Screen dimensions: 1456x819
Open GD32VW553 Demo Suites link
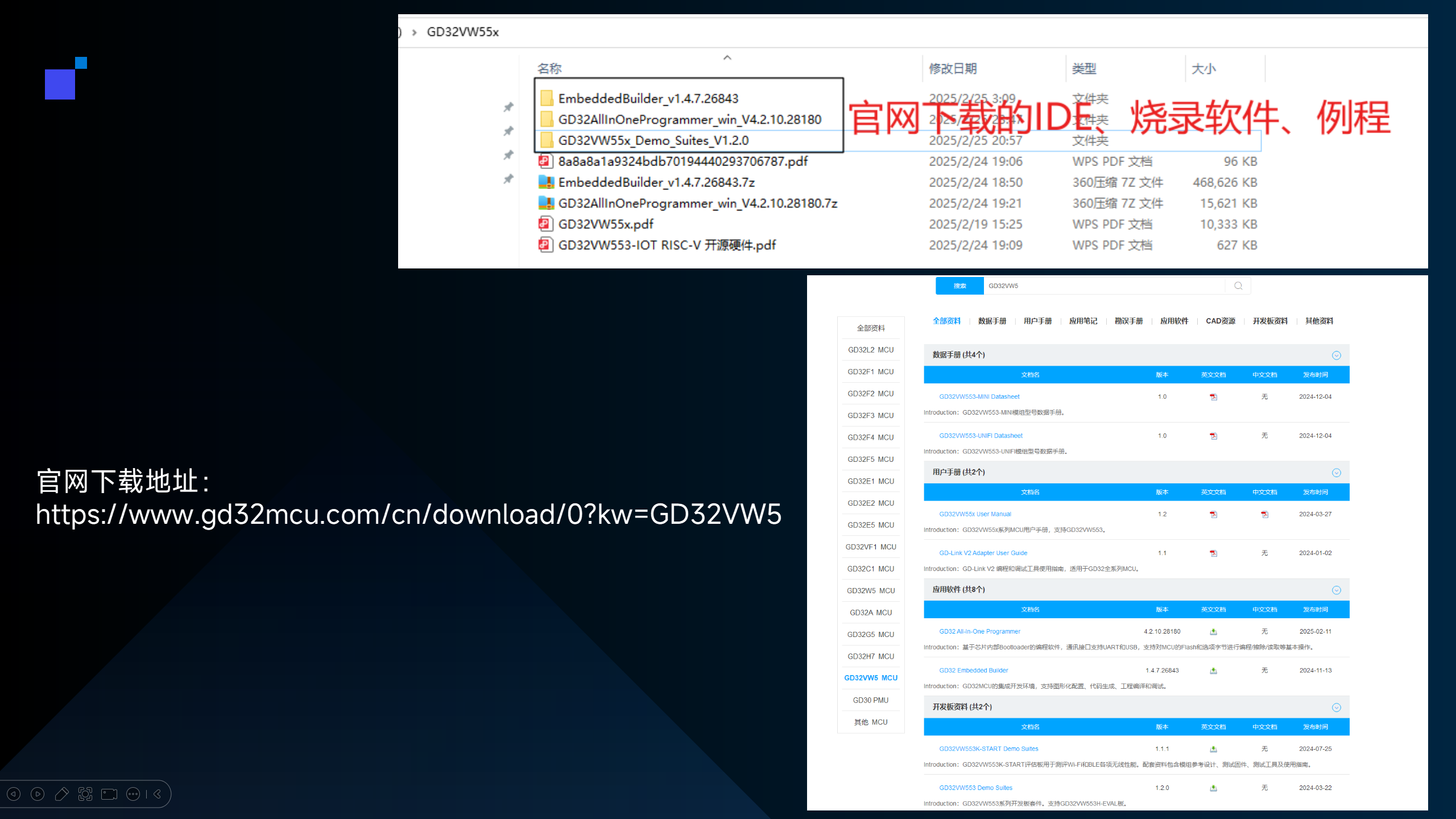pos(975,788)
